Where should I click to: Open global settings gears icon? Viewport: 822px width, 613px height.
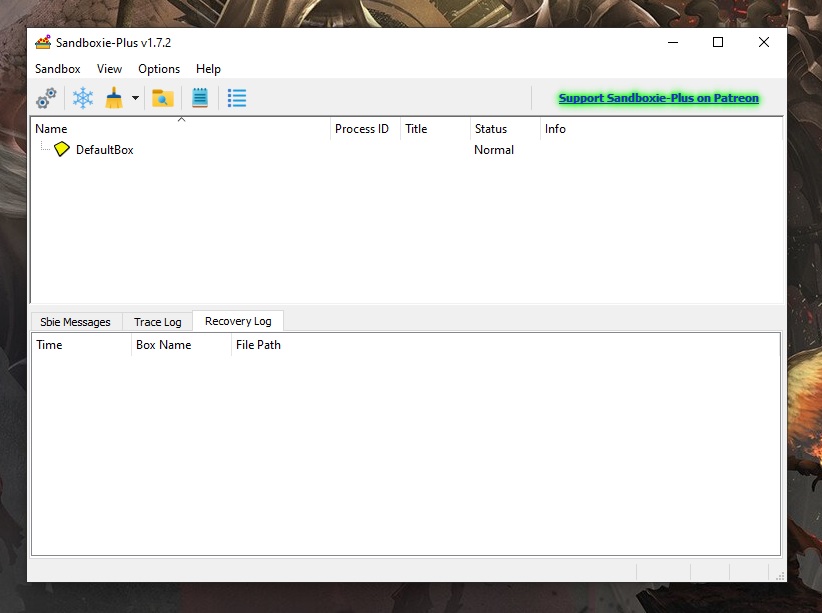[x=46, y=98]
